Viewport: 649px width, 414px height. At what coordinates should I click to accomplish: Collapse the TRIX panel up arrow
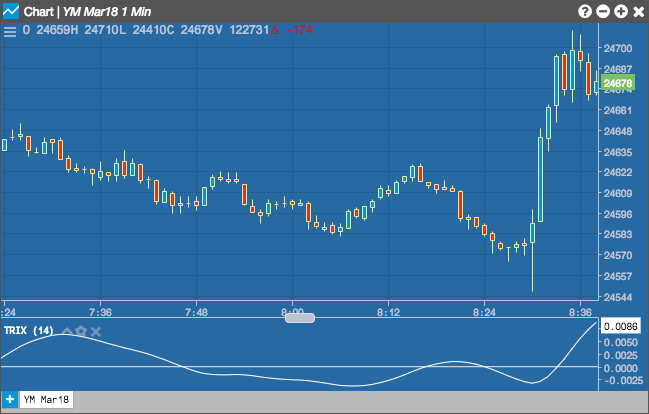[67, 331]
